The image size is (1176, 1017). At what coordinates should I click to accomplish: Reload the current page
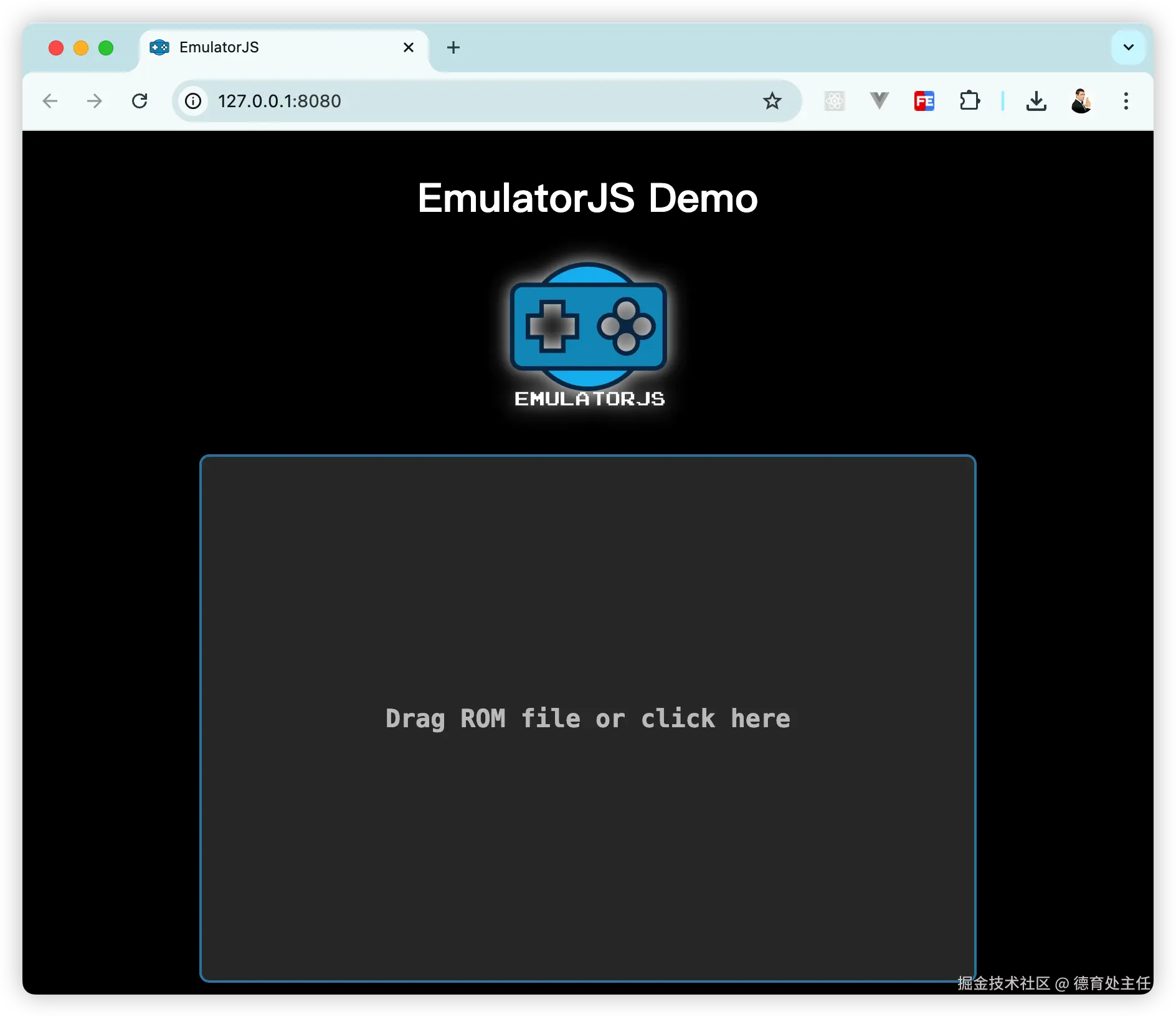[140, 101]
